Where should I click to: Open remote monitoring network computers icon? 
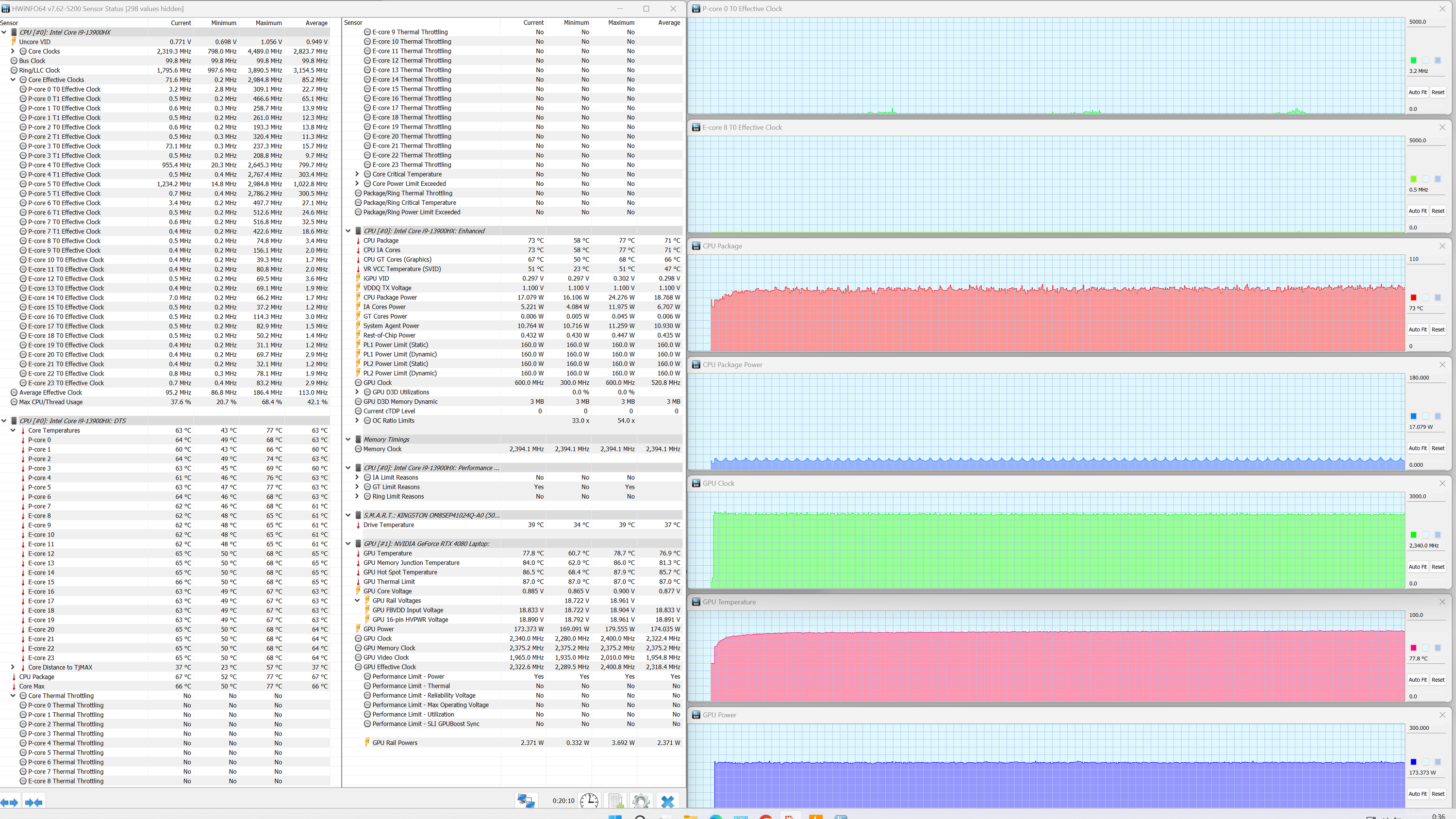pyautogui.click(x=526, y=801)
